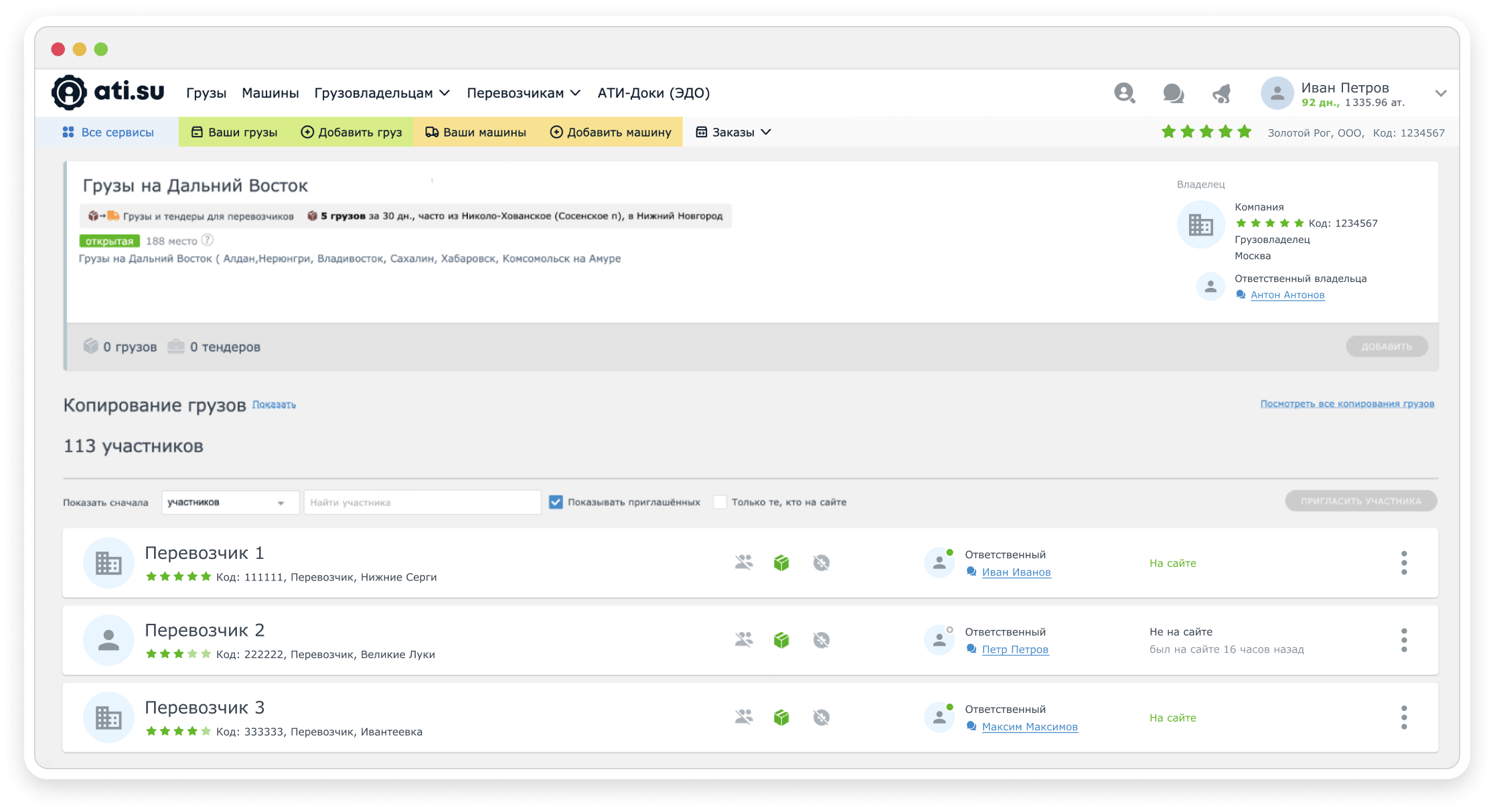Open the notifications bell icon
This screenshot has width=1495, height=812.
click(x=1222, y=93)
